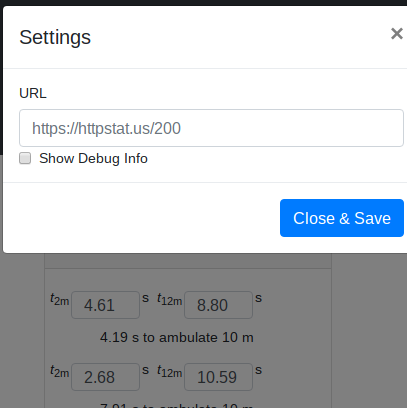Click the URL field label
The image size is (407, 408).
click(x=33, y=93)
